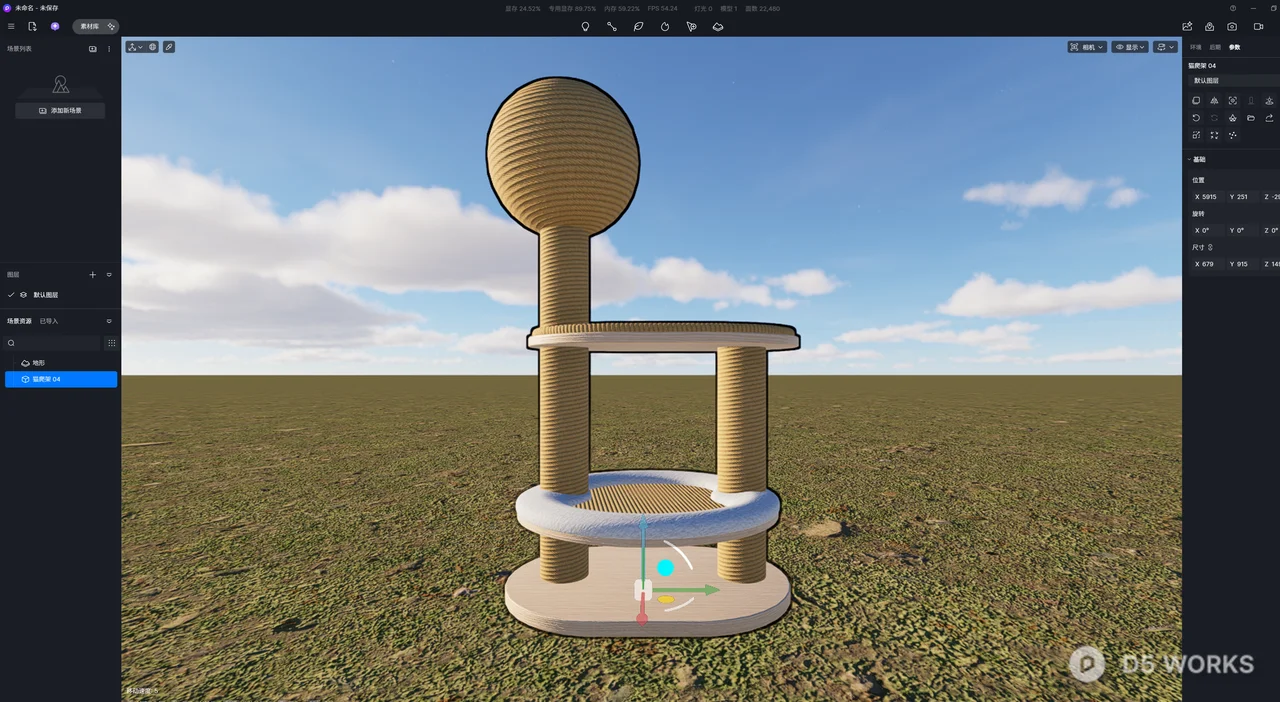
Task: Toggle the globe coordinate icon
Action: tap(153, 47)
